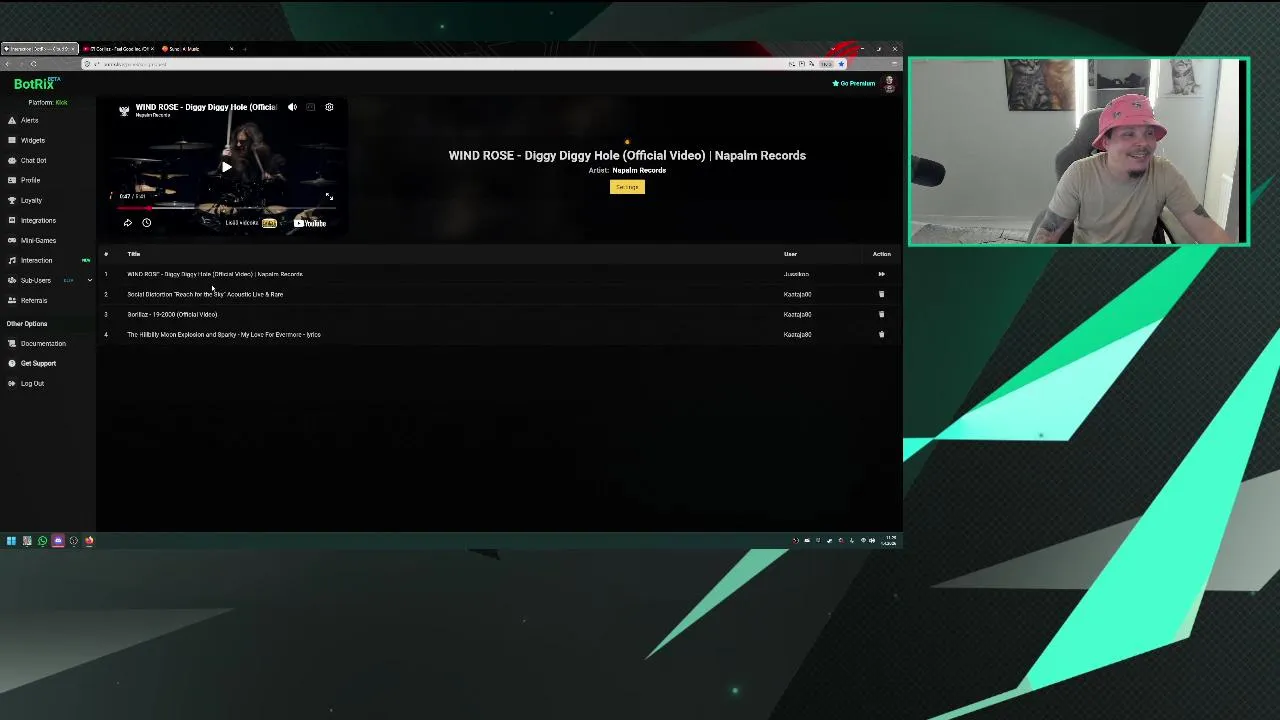Select the WIND ROSE queue row title

pos(215,274)
